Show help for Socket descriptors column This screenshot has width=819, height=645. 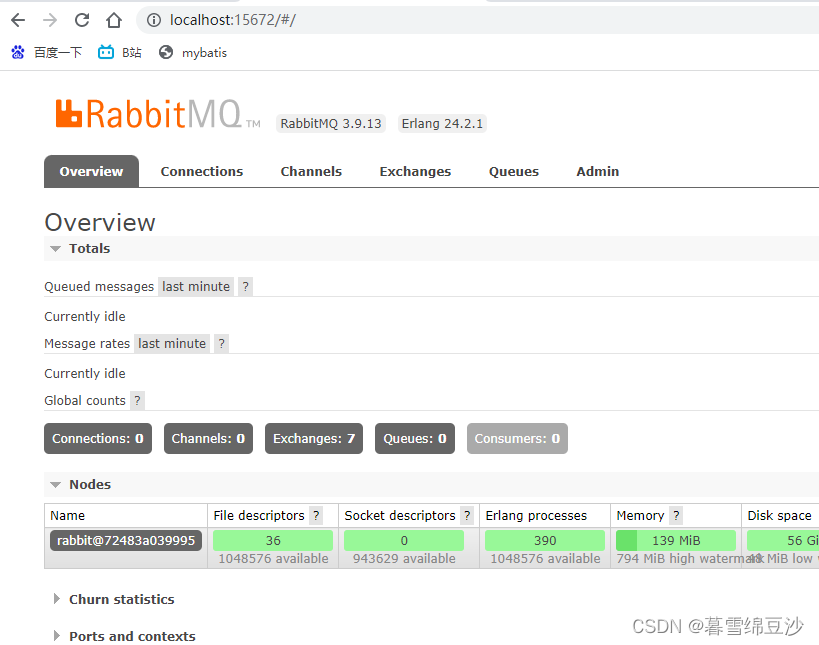[x=467, y=515]
